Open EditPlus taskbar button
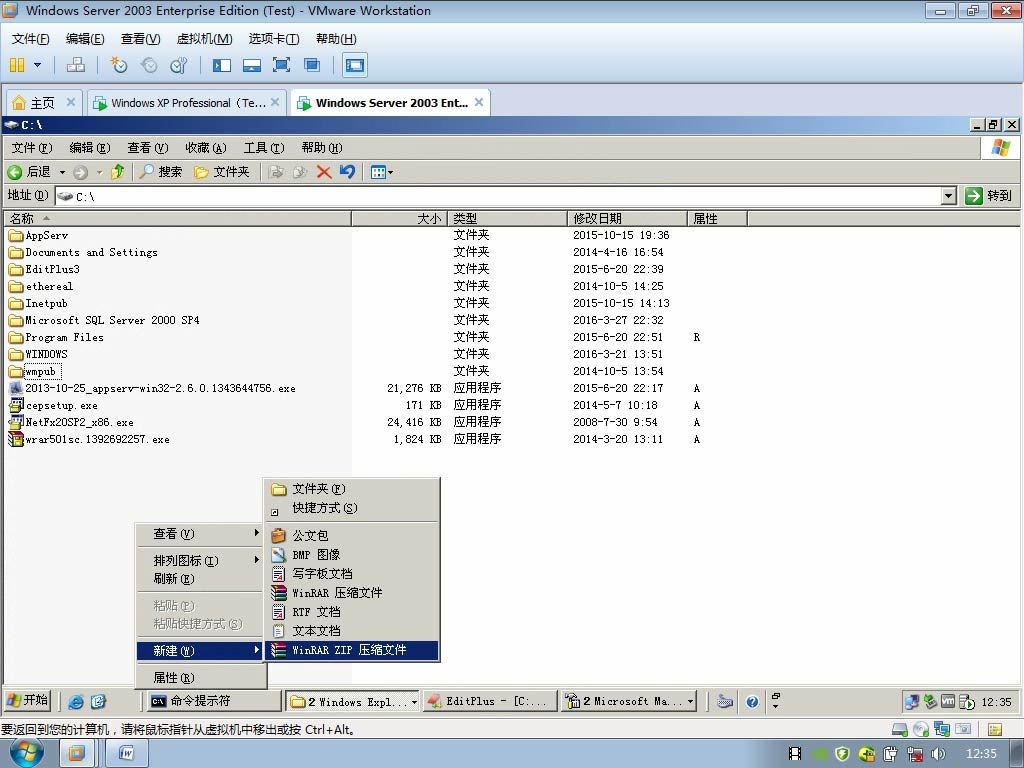 click(489, 701)
